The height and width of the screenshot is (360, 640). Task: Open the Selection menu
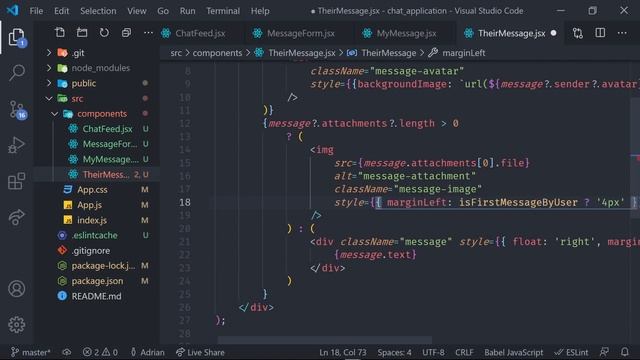[98, 11]
